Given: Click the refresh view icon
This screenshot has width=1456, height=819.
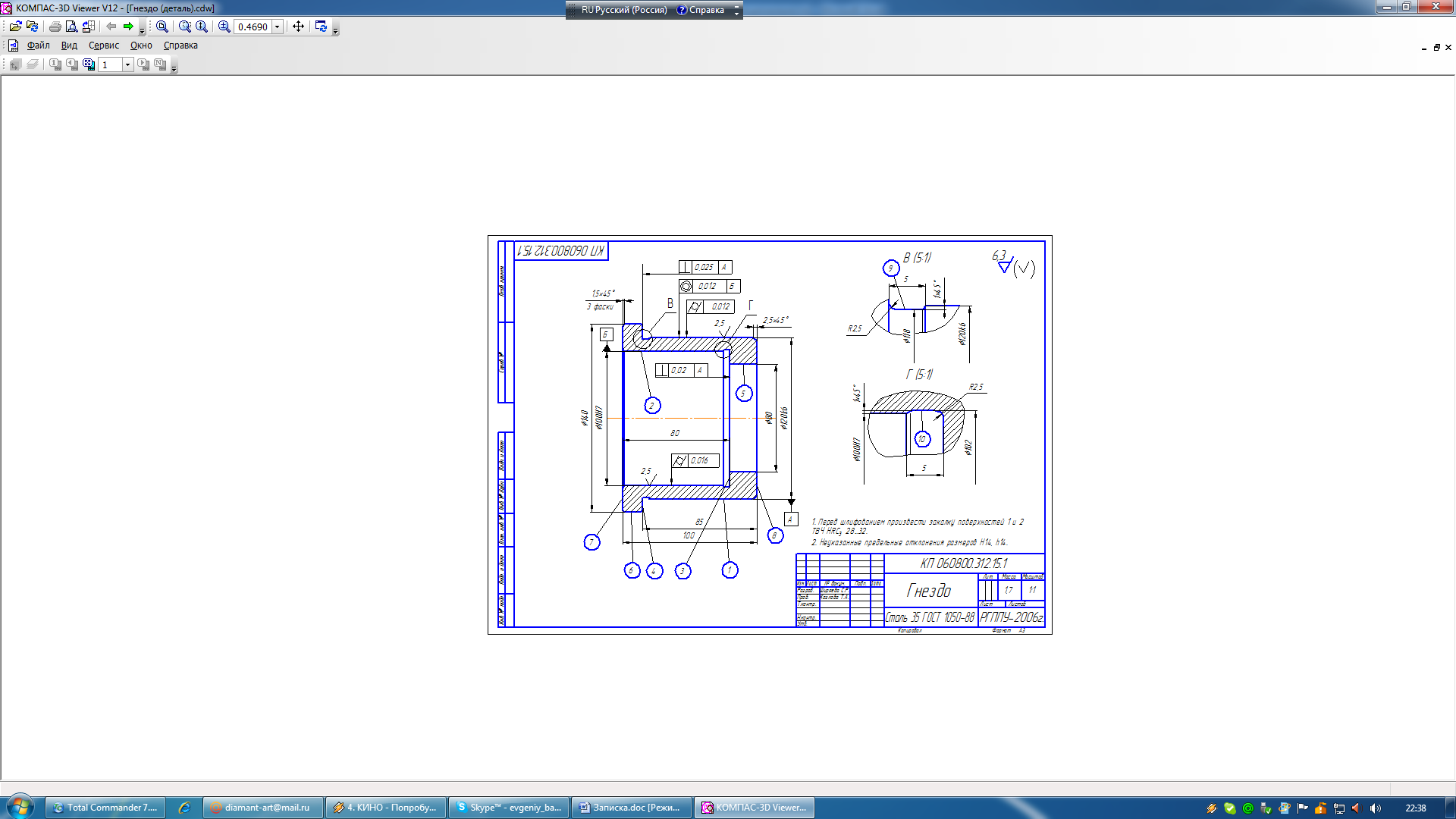Looking at the screenshot, I should point(321,27).
